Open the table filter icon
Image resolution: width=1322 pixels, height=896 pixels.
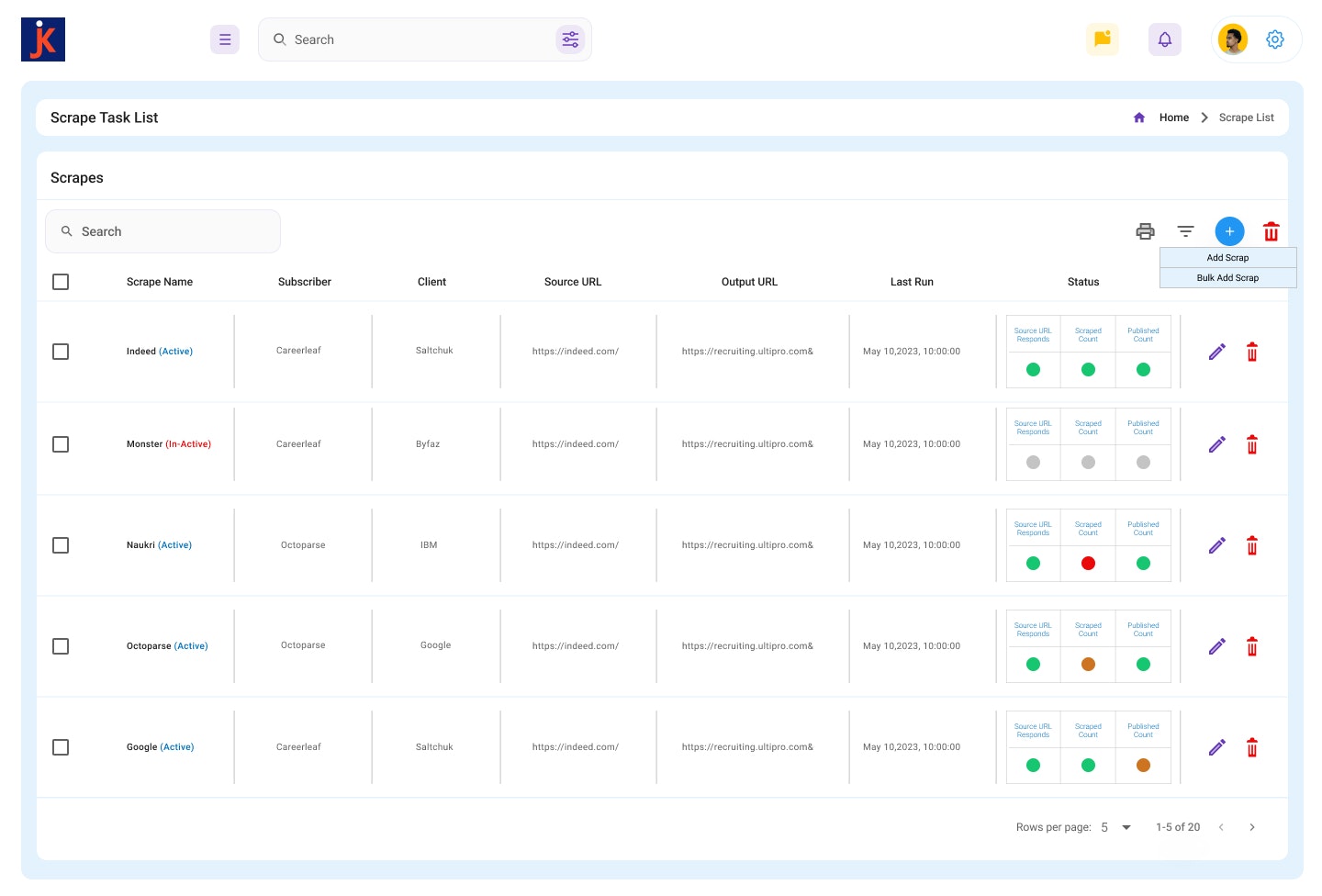pos(1186,231)
